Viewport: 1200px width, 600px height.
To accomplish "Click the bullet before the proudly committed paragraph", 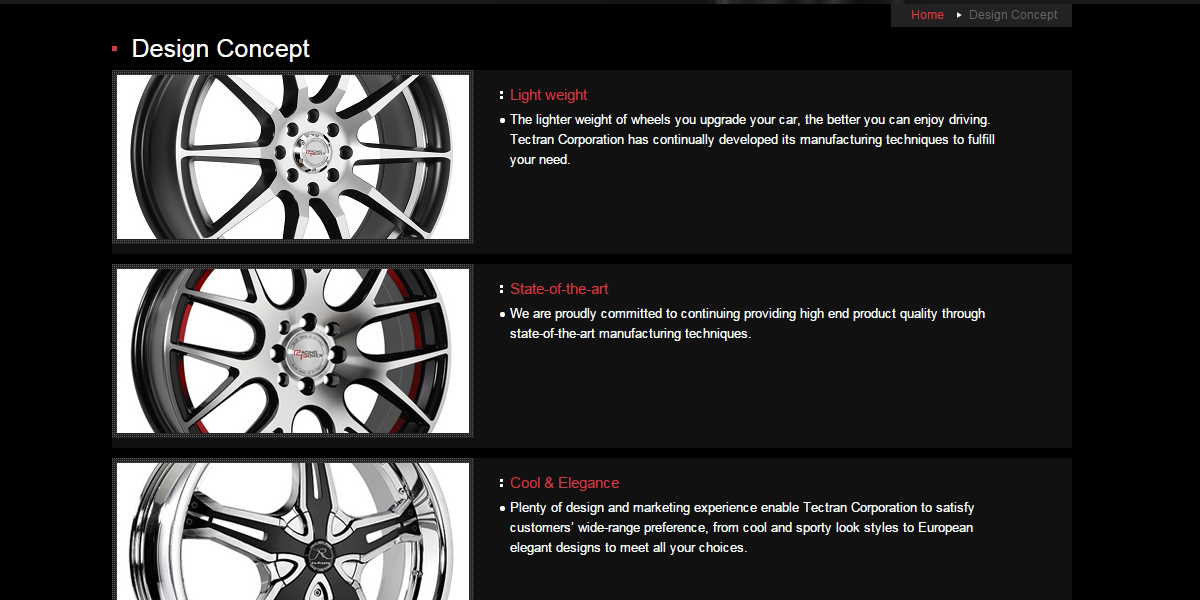I will point(502,314).
